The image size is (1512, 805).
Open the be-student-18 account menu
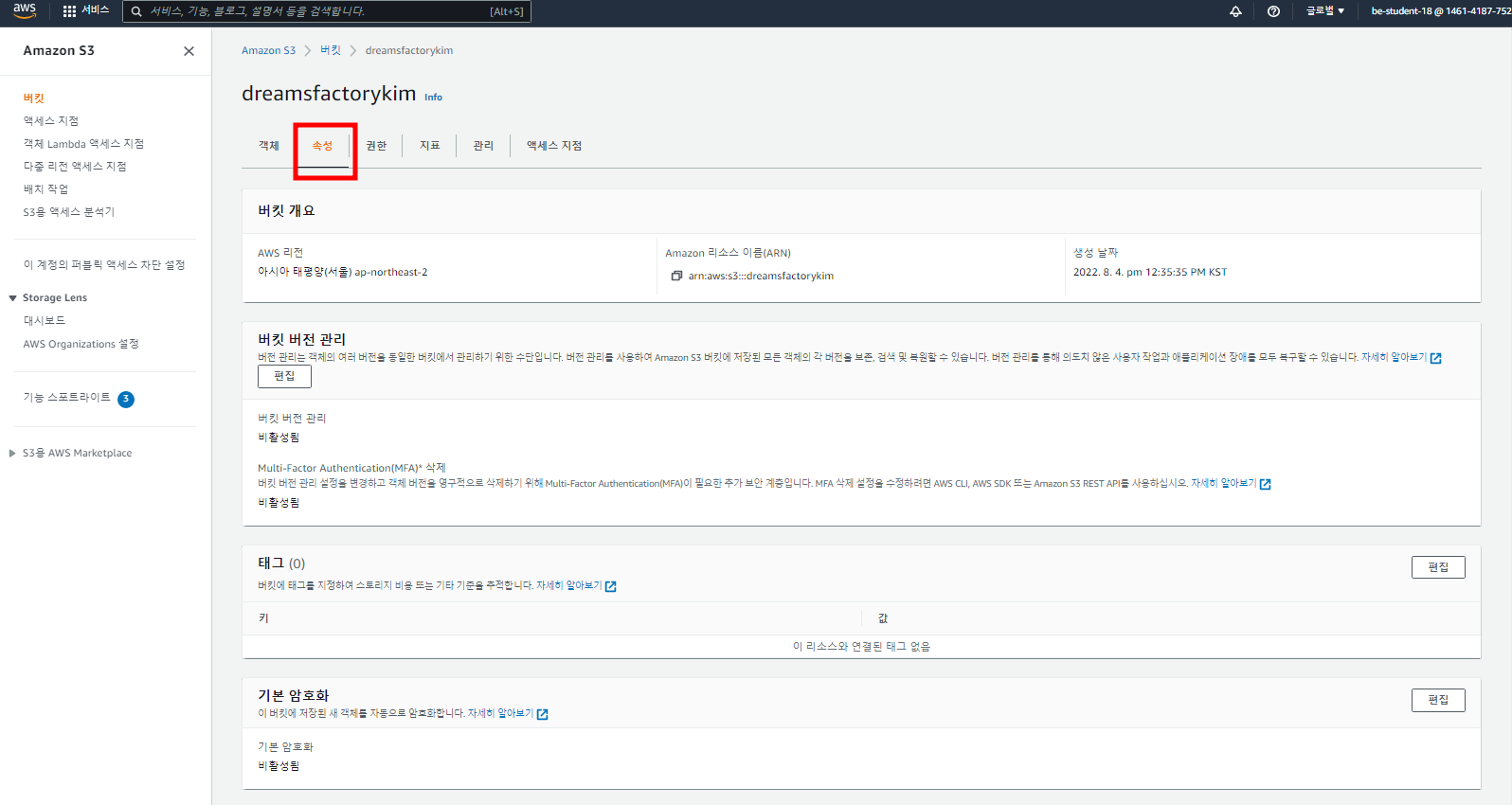click(1440, 11)
